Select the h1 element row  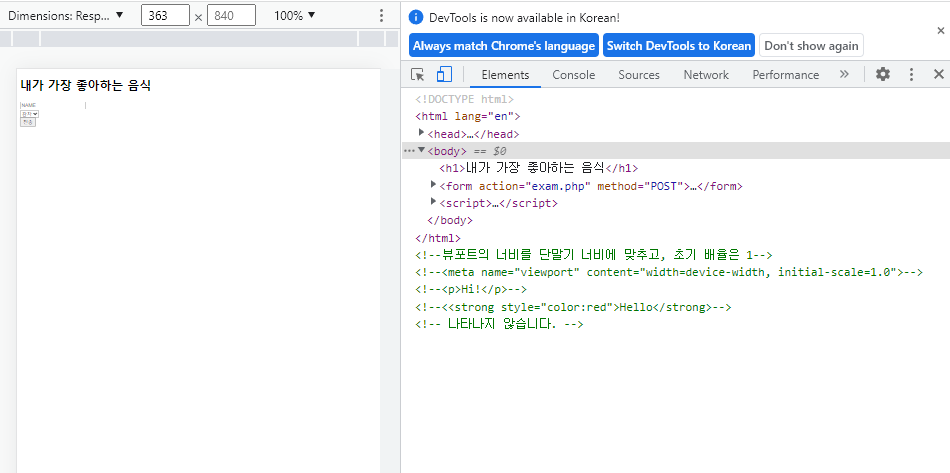click(539, 168)
